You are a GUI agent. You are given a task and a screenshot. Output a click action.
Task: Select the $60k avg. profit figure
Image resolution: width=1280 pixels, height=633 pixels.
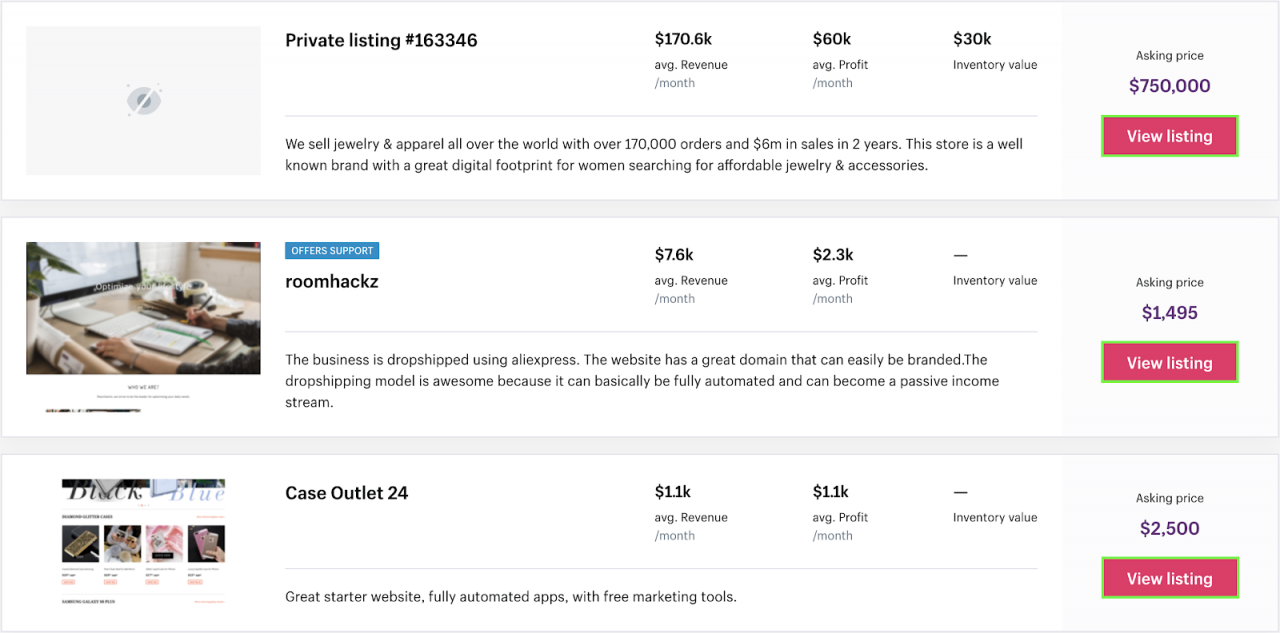coord(831,40)
